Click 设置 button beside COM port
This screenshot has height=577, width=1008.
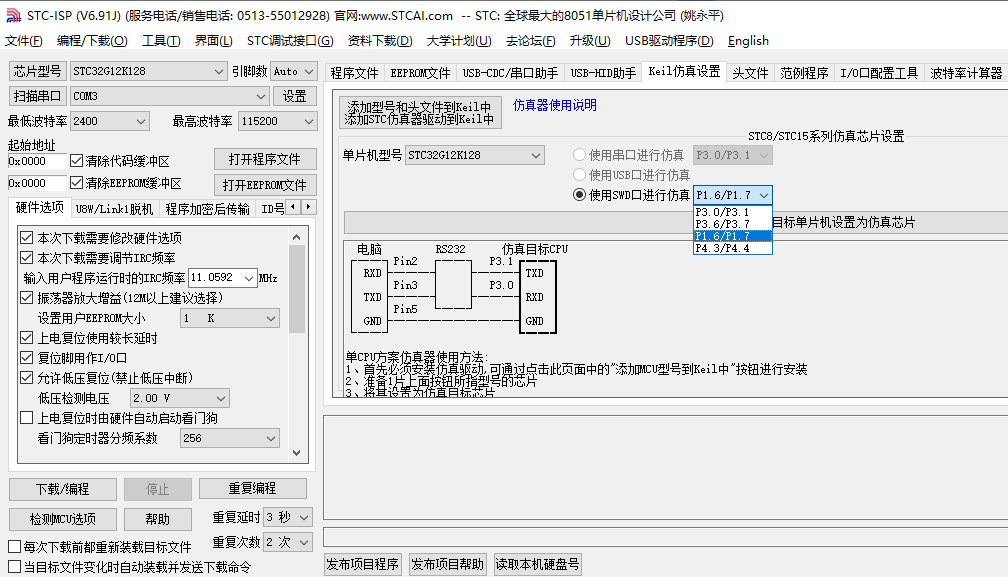tap(294, 96)
